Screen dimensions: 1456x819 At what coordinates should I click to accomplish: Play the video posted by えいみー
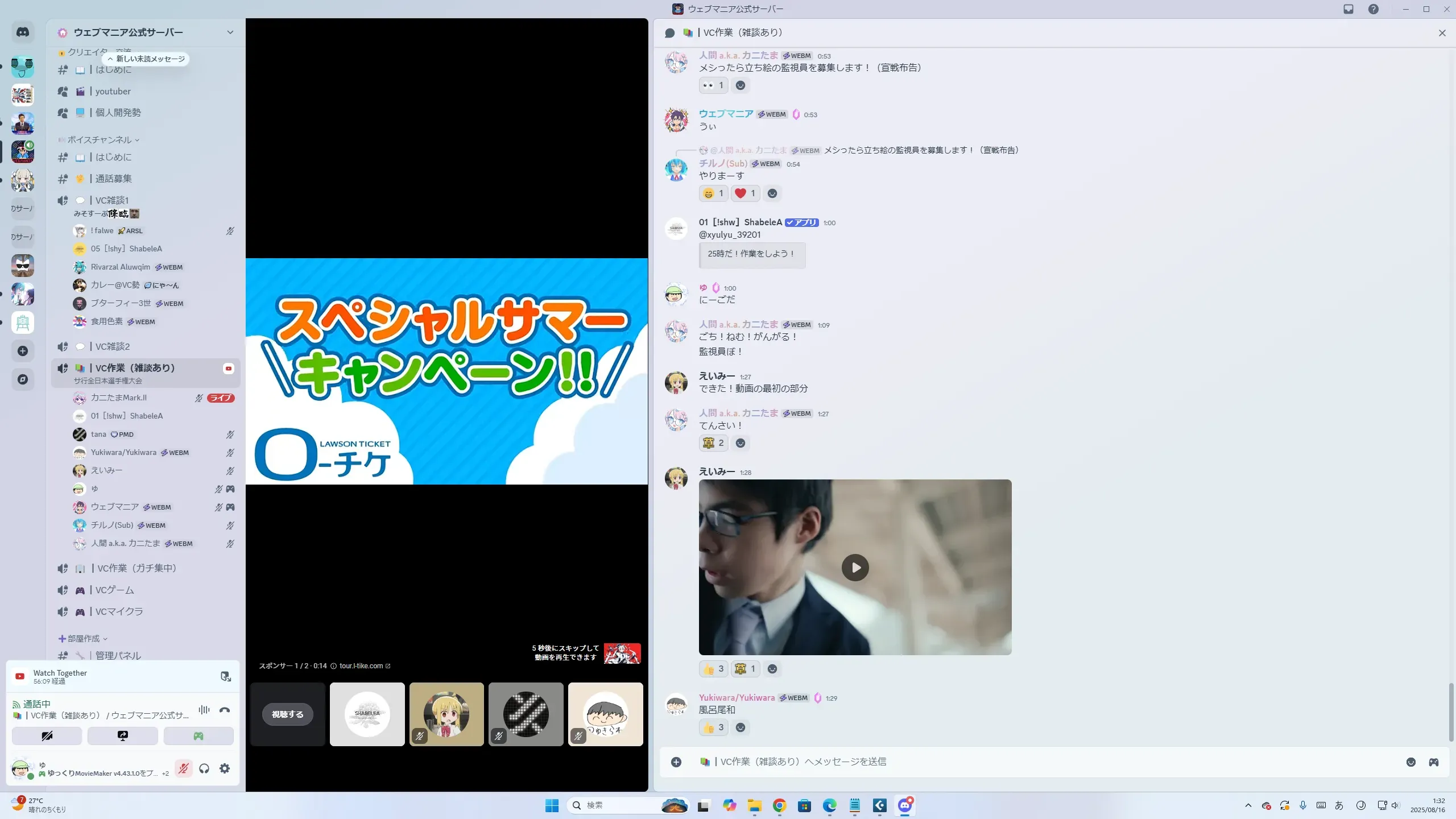click(x=855, y=567)
